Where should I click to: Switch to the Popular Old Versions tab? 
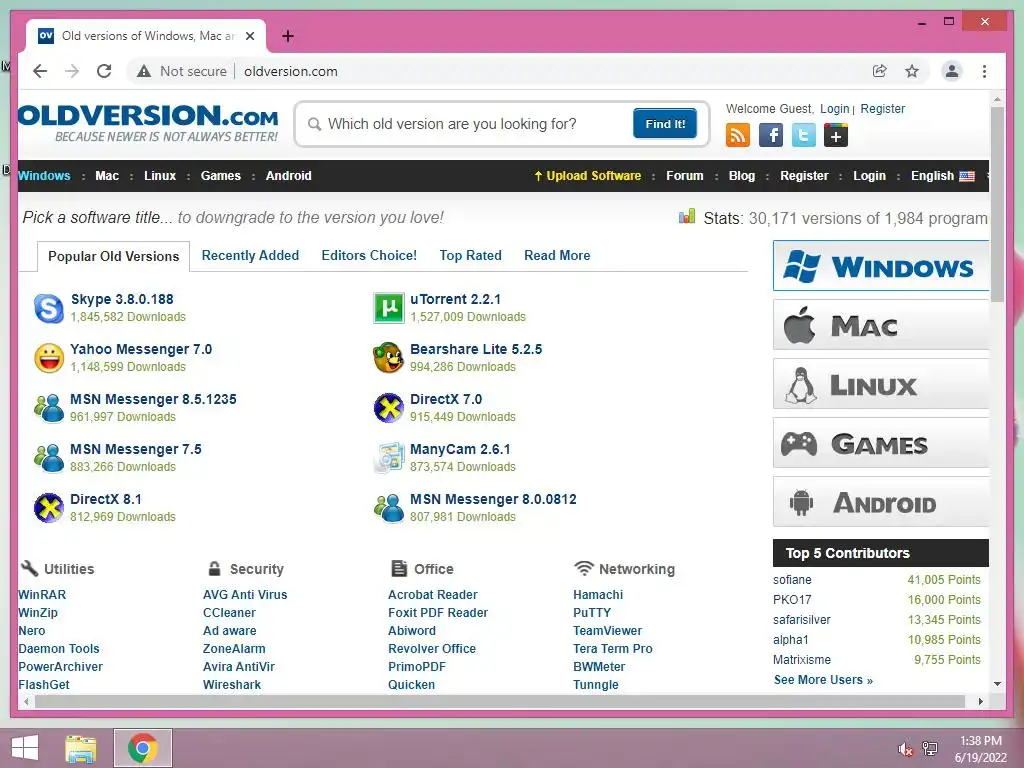click(114, 256)
